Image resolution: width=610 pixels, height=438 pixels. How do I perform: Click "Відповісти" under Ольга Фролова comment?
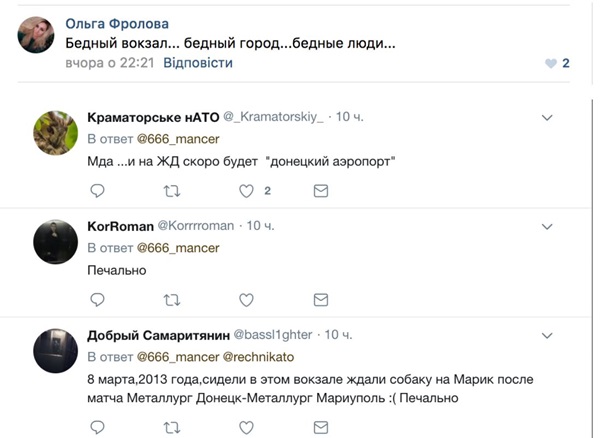[x=199, y=63]
